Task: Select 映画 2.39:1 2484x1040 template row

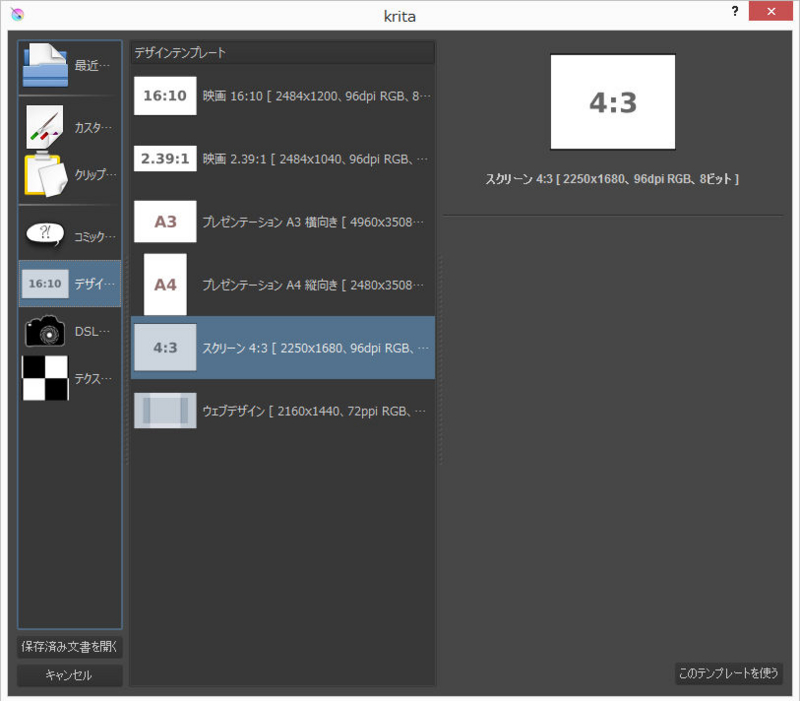Action: (x=283, y=159)
